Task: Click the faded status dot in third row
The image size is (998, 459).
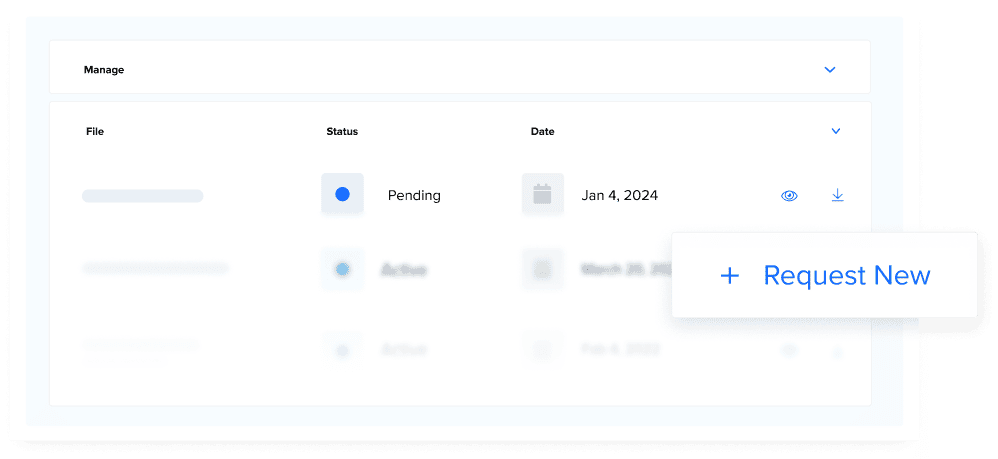Action: [342, 350]
